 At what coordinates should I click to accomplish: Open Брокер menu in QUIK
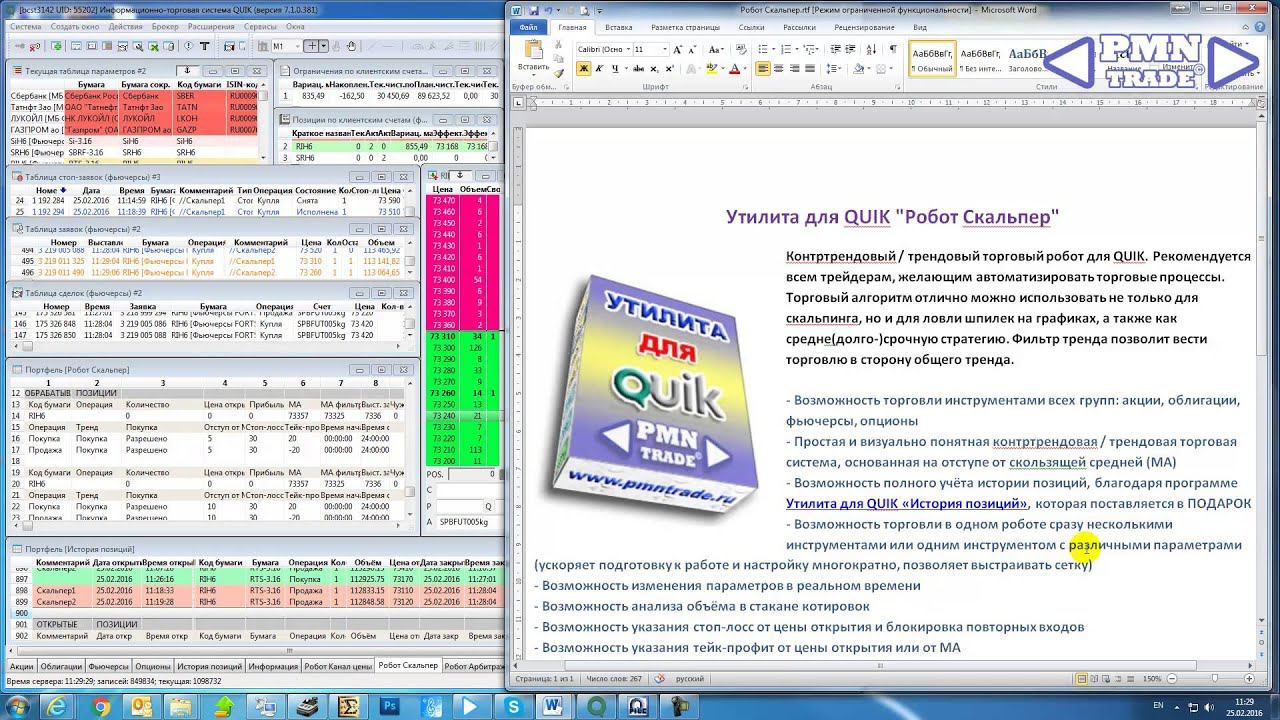click(x=165, y=26)
